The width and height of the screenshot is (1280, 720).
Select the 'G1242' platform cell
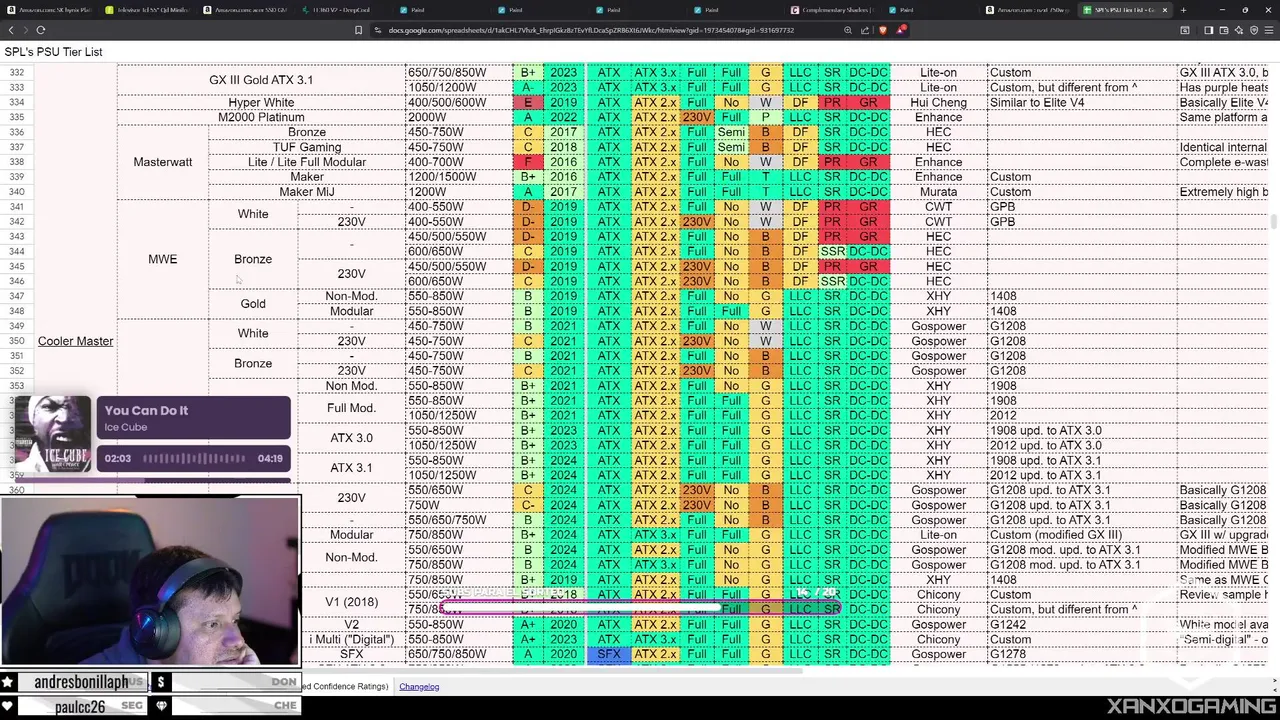1082,624
